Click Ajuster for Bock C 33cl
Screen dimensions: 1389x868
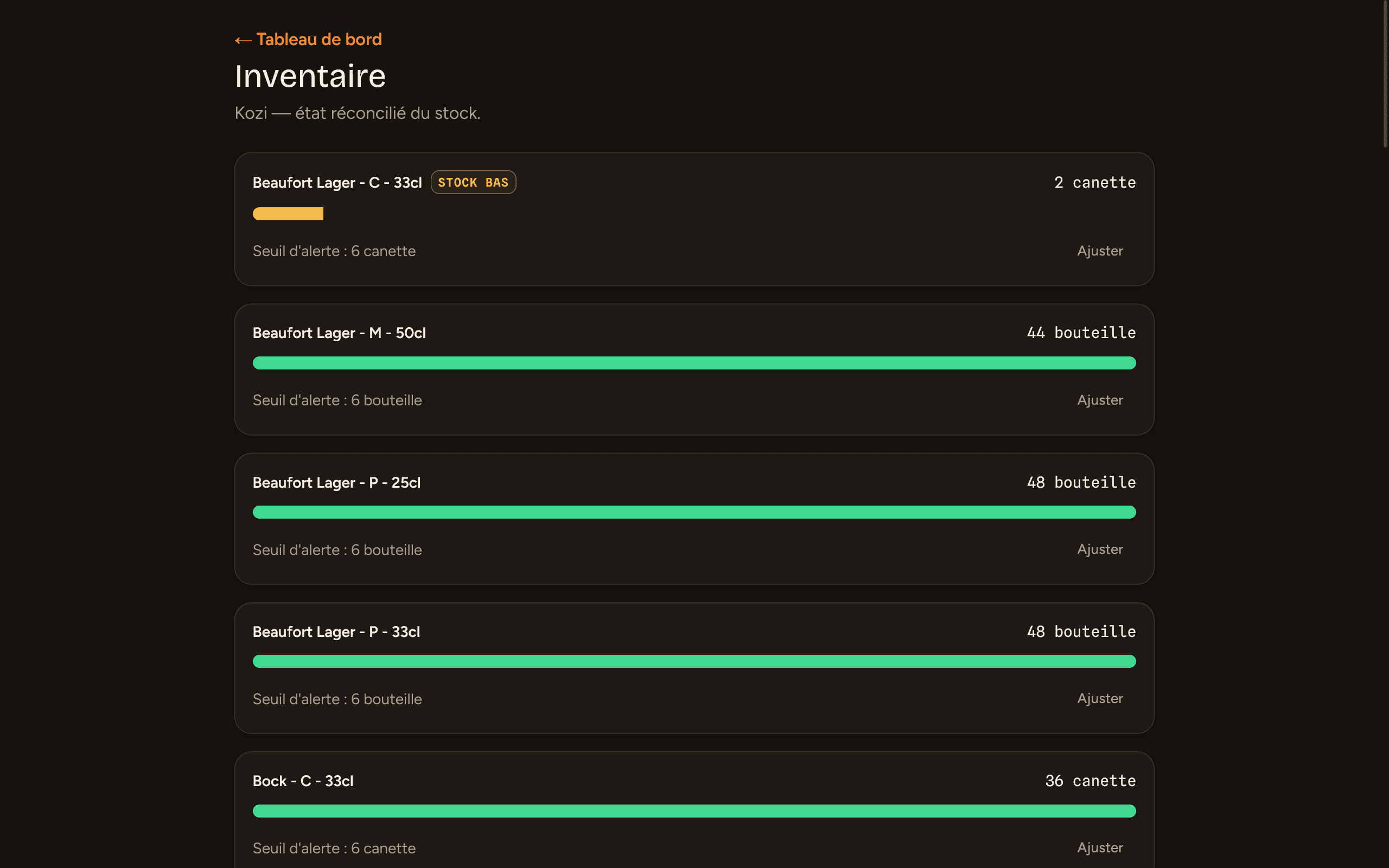click(1100, 848)
